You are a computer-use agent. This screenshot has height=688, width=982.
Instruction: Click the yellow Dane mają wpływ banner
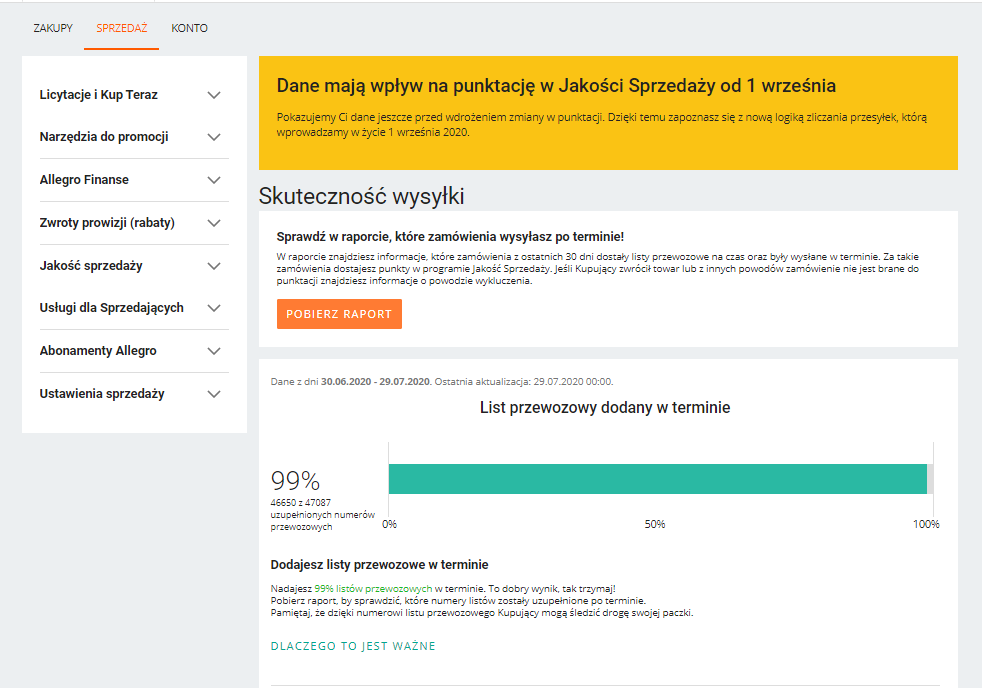point(608,113)
